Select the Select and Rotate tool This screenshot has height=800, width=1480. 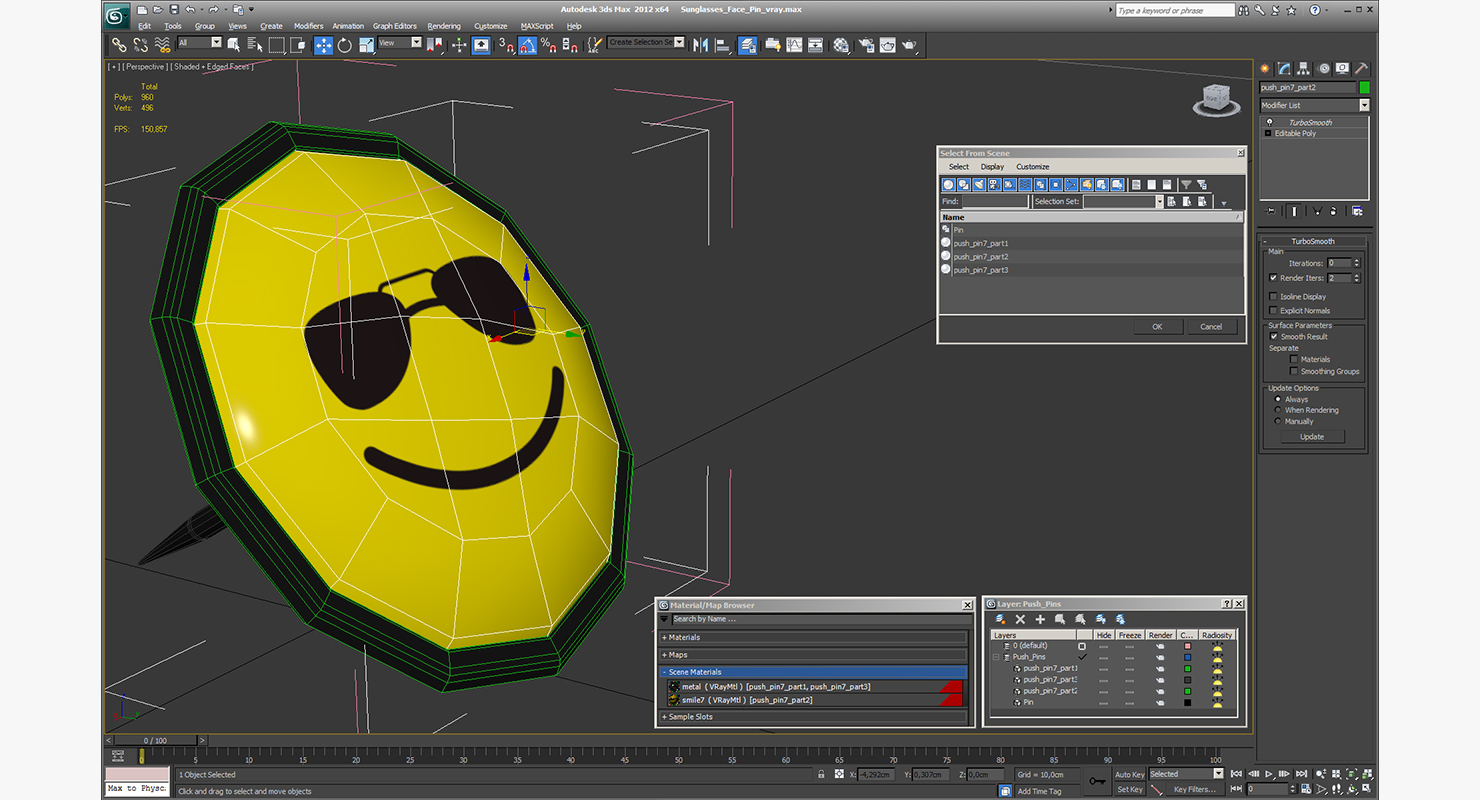tap(345, 45)
